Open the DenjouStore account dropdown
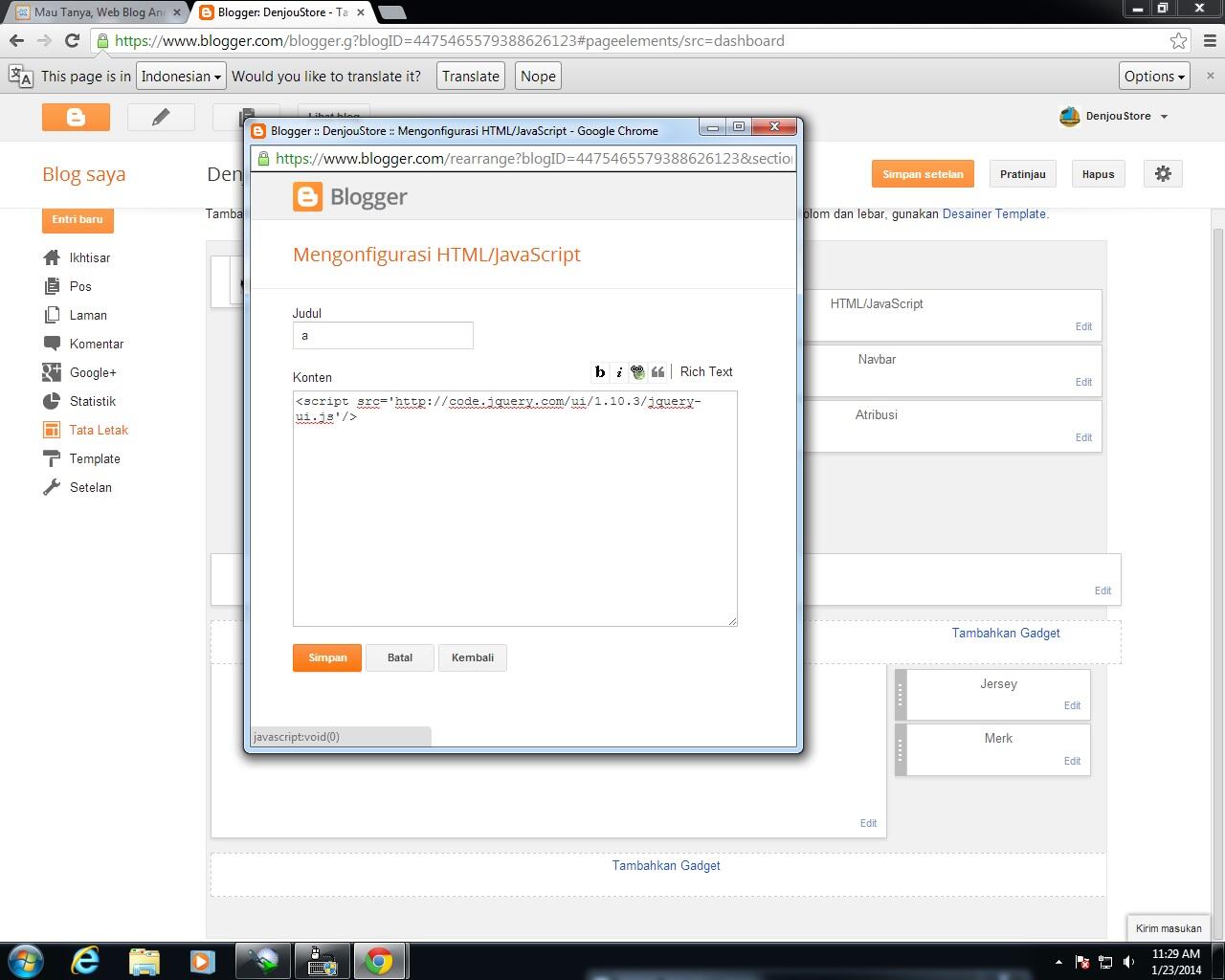Image resolution: width=1225 pixels, height=980 pixels. pyautogui.click(x=1114, y=116)
